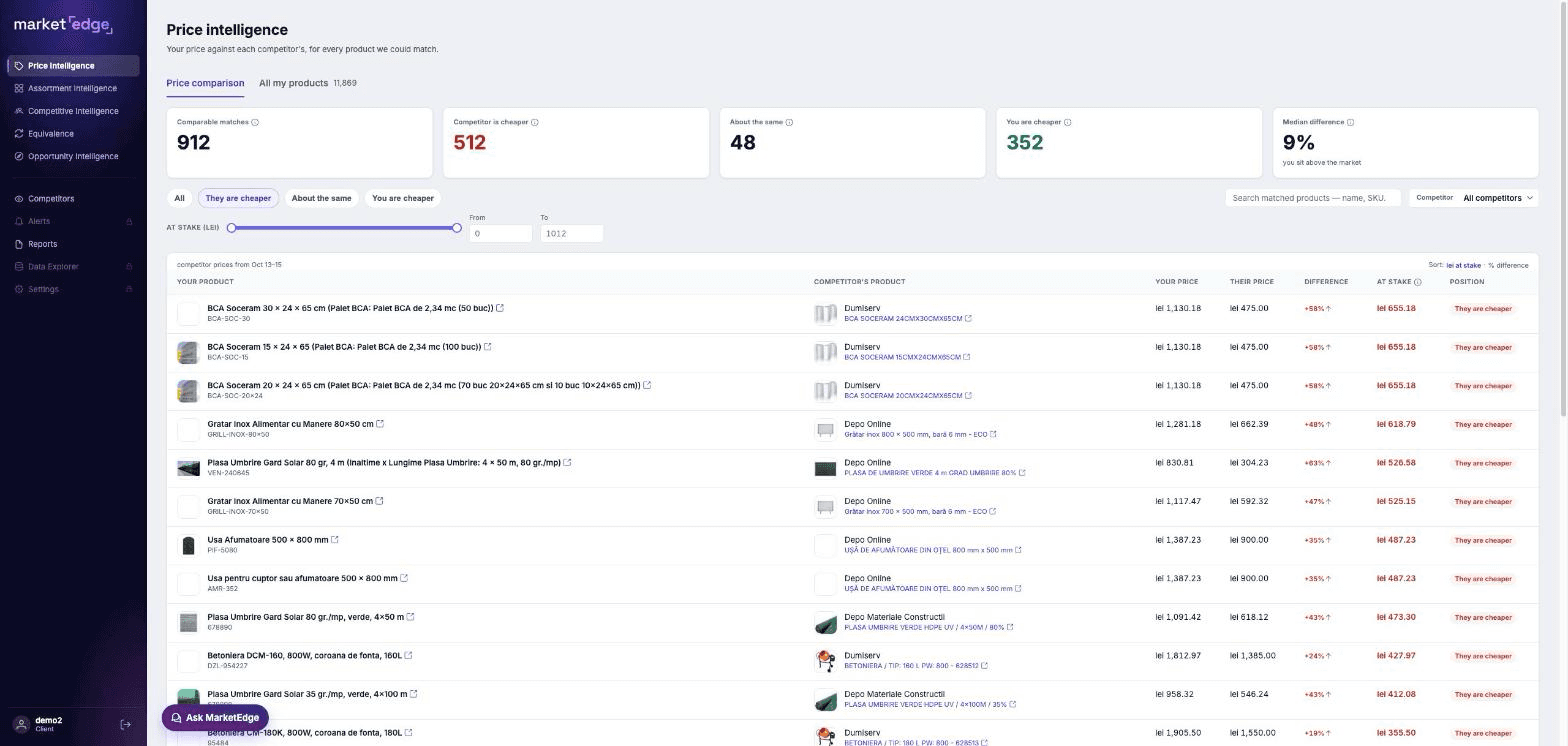Click Ask MarketEdge chat button
1568x746 pixels.
pos(215,718)
